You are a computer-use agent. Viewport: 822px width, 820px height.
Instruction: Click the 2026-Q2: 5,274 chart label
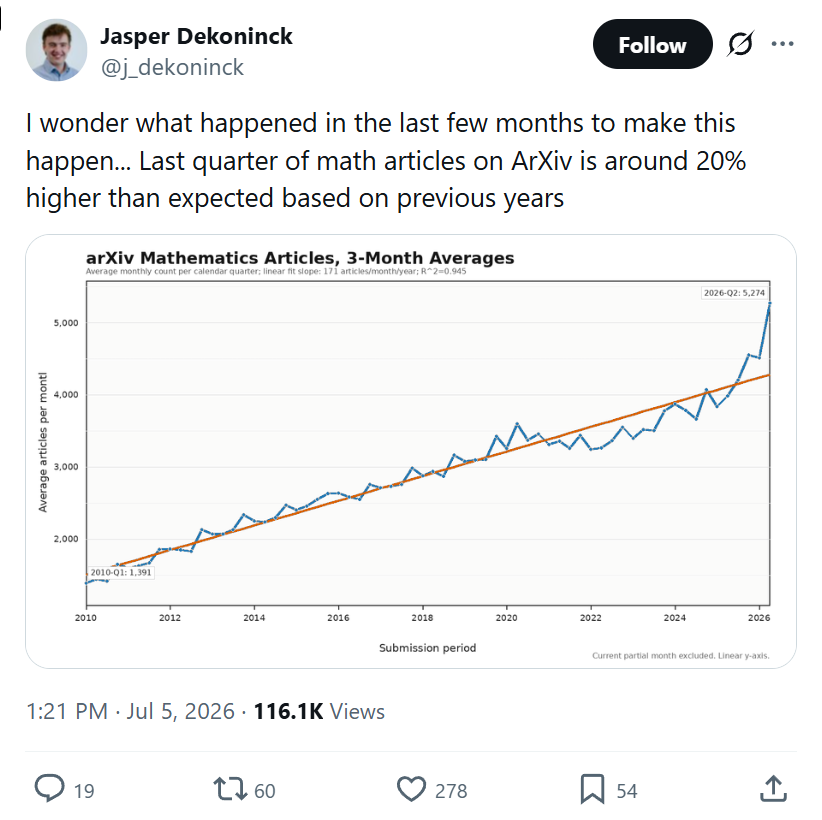734,293
